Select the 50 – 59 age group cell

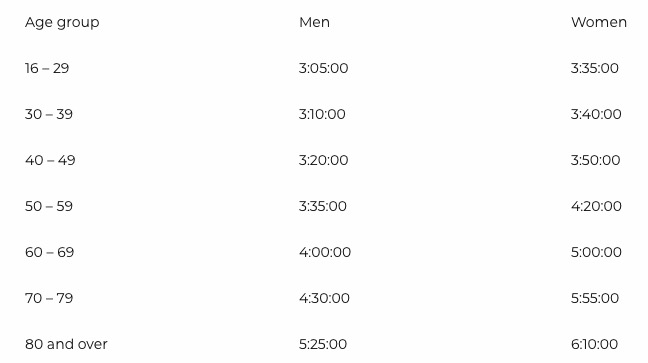click(49, 205)
